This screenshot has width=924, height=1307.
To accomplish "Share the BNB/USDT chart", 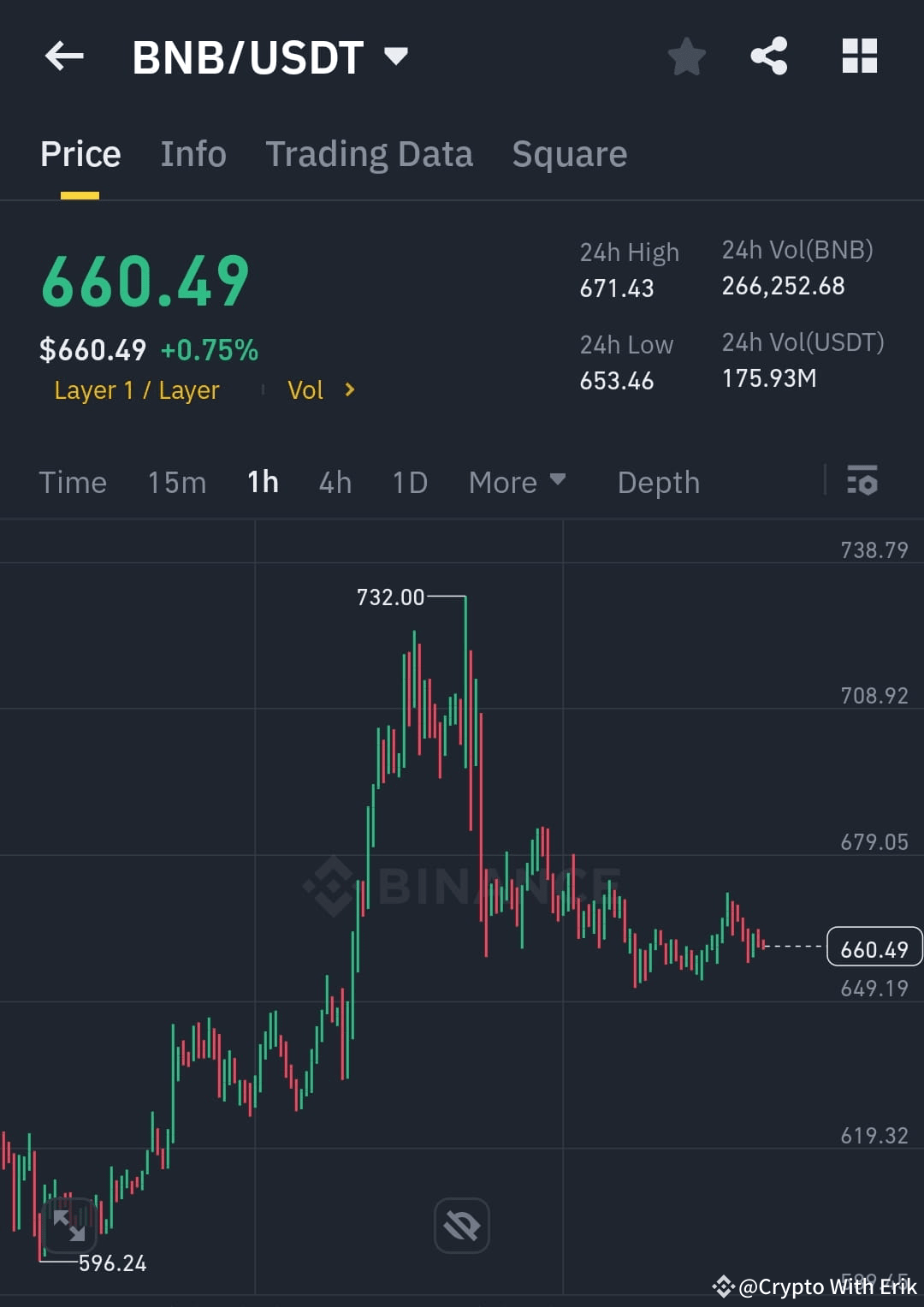I will click(768, 56).
